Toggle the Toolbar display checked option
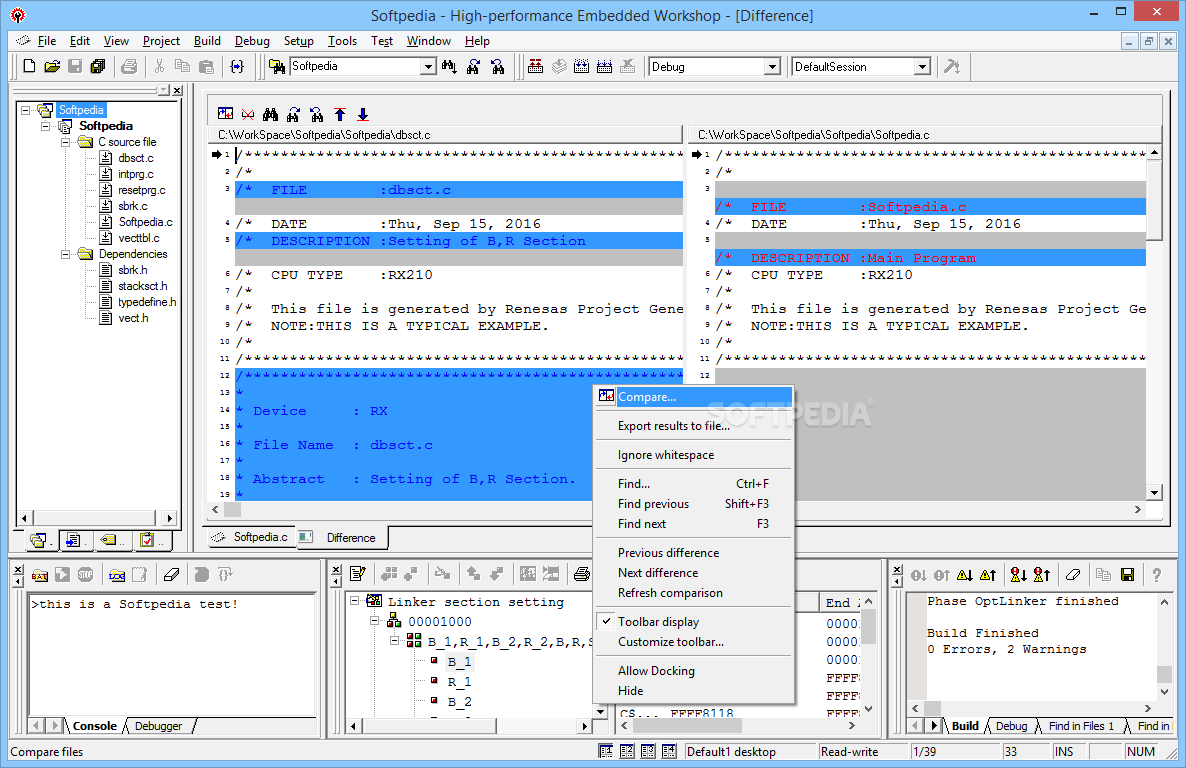Viewport: 1186px width, 768px height. [694, 621]
